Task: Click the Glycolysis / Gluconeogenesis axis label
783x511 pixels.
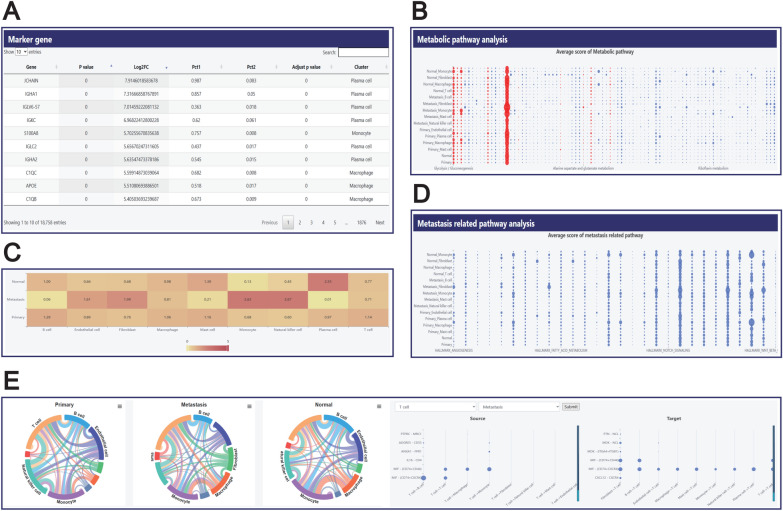Action: 453,168
